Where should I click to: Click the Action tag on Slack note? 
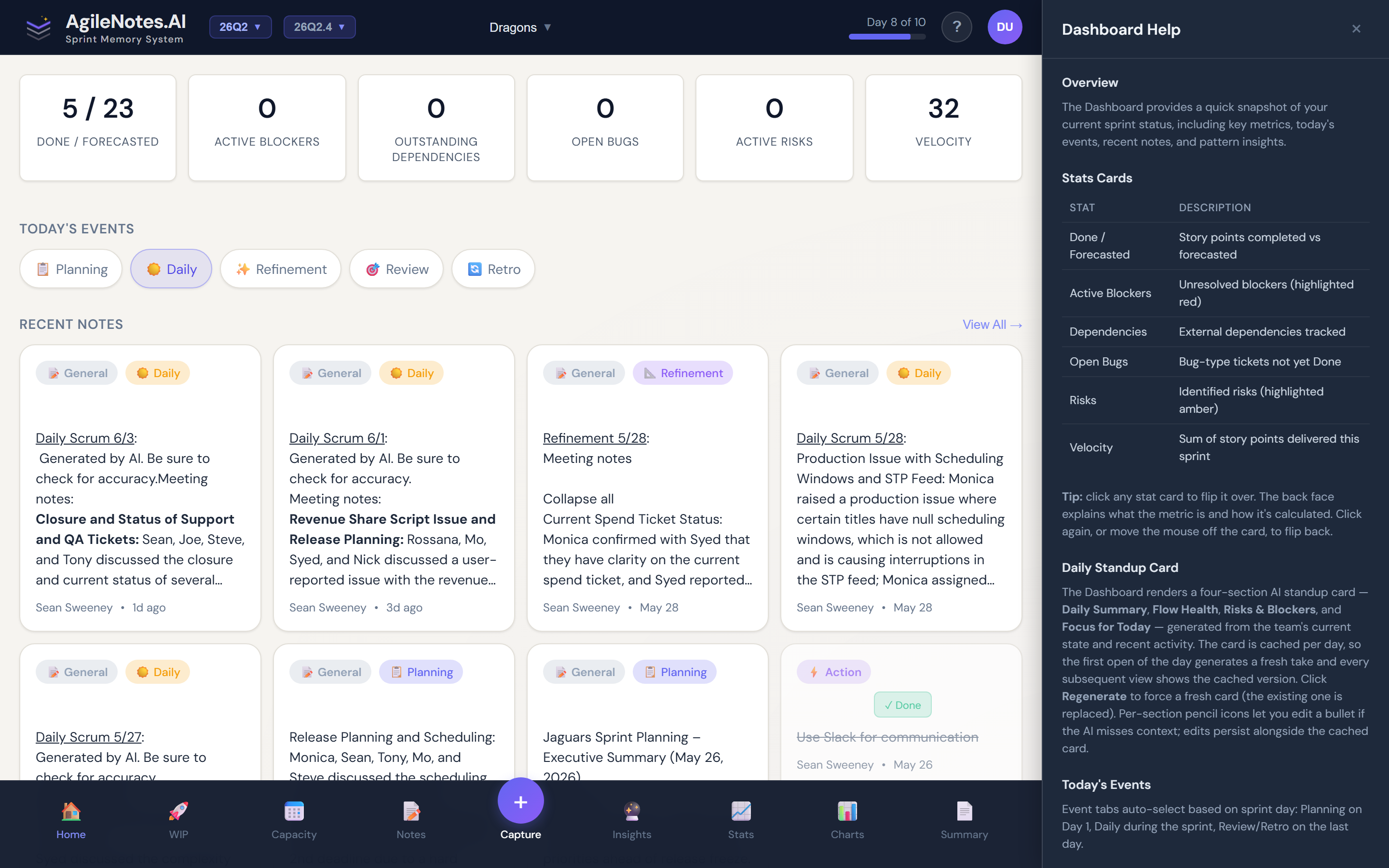click(834, 672)
